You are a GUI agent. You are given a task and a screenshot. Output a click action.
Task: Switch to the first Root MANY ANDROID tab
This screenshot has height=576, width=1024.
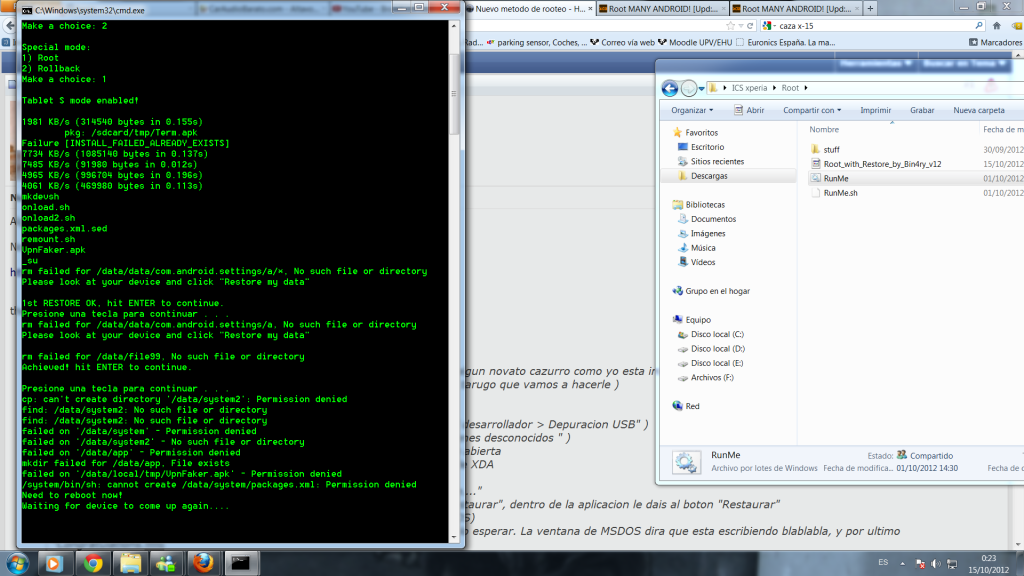tap(660, 8)
